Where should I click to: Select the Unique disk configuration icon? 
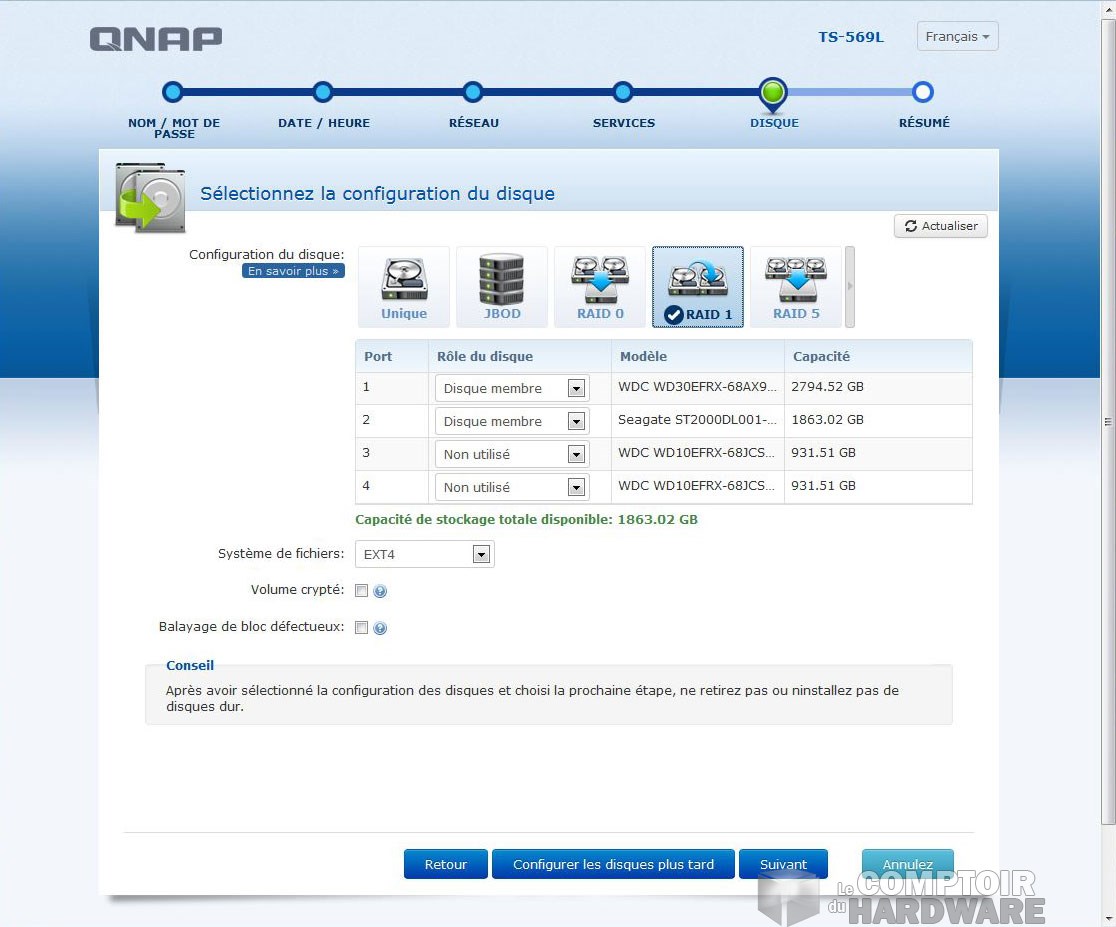coord(403,286)
